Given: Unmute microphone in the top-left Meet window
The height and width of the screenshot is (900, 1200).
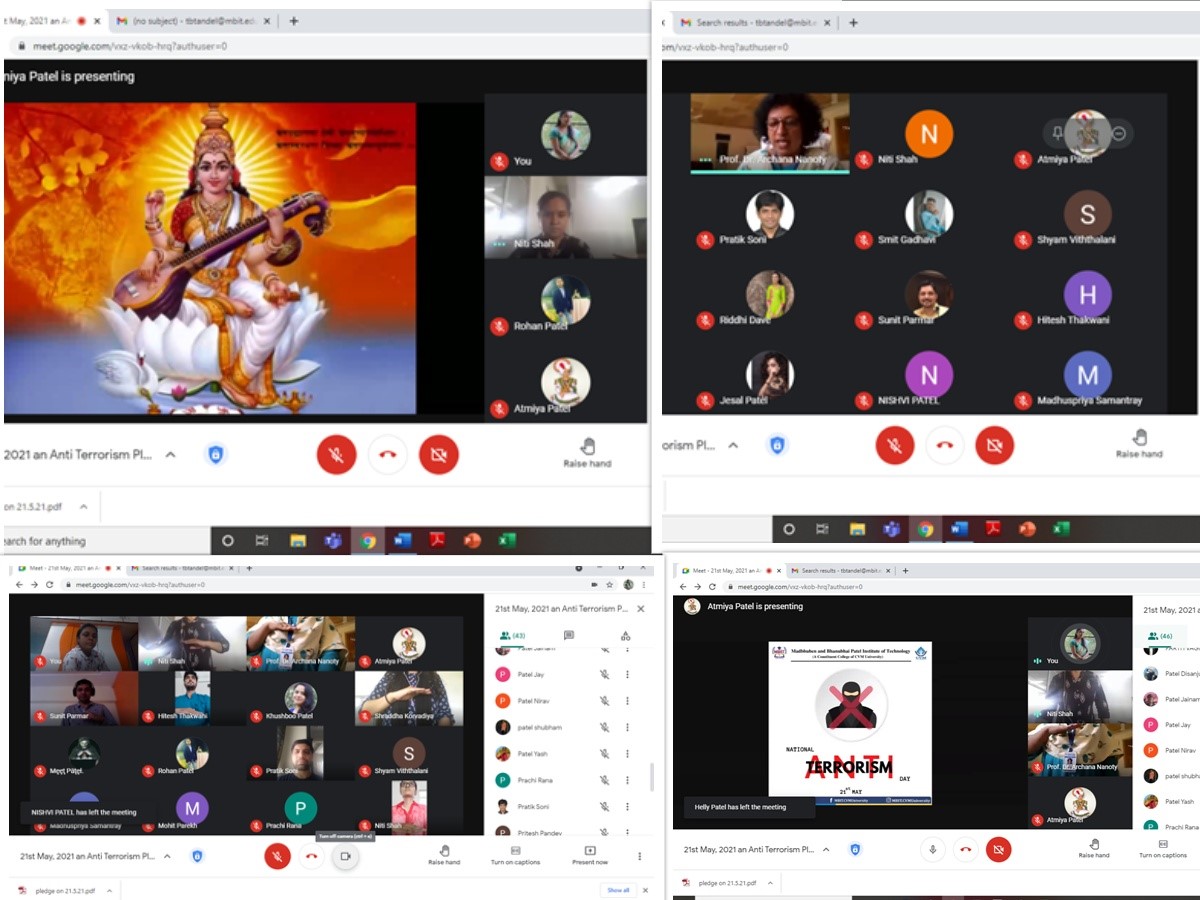Looking at the screenshot, I should (x=337, y=454).
